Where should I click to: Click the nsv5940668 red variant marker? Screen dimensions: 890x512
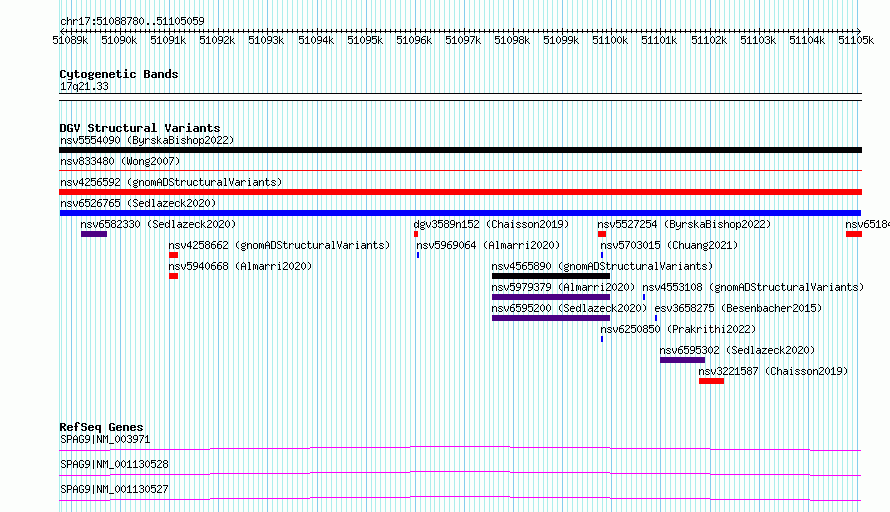[174, 276]
